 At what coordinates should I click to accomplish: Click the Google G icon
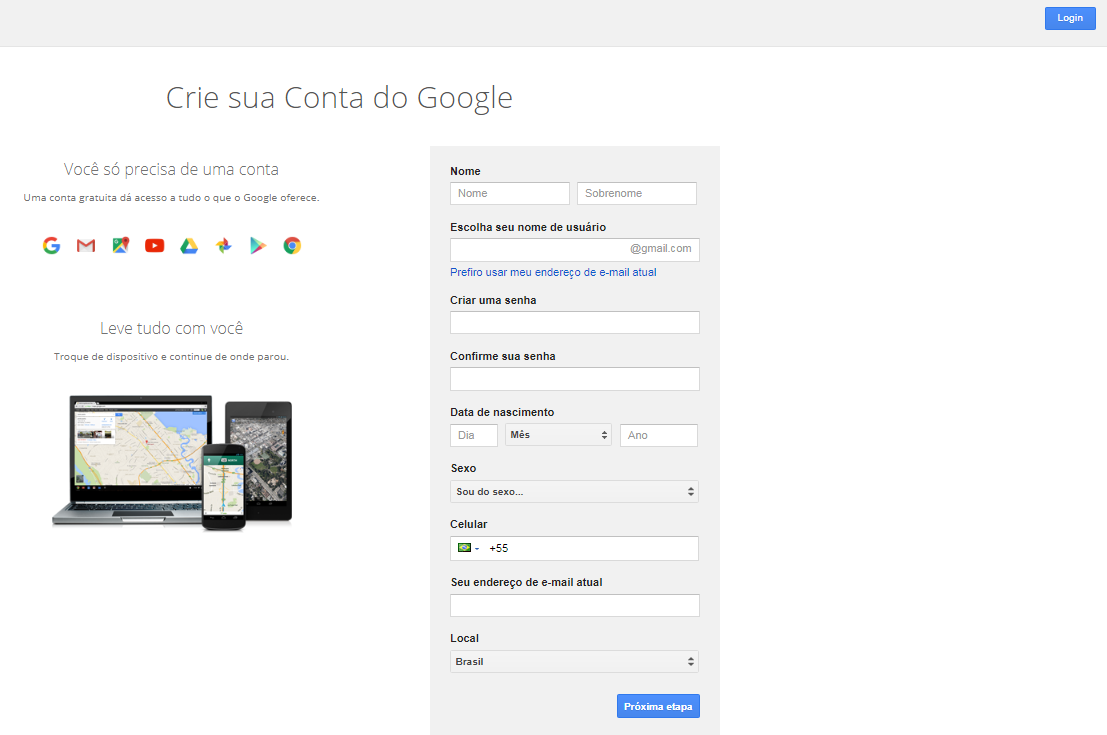(x=52, y=246)
